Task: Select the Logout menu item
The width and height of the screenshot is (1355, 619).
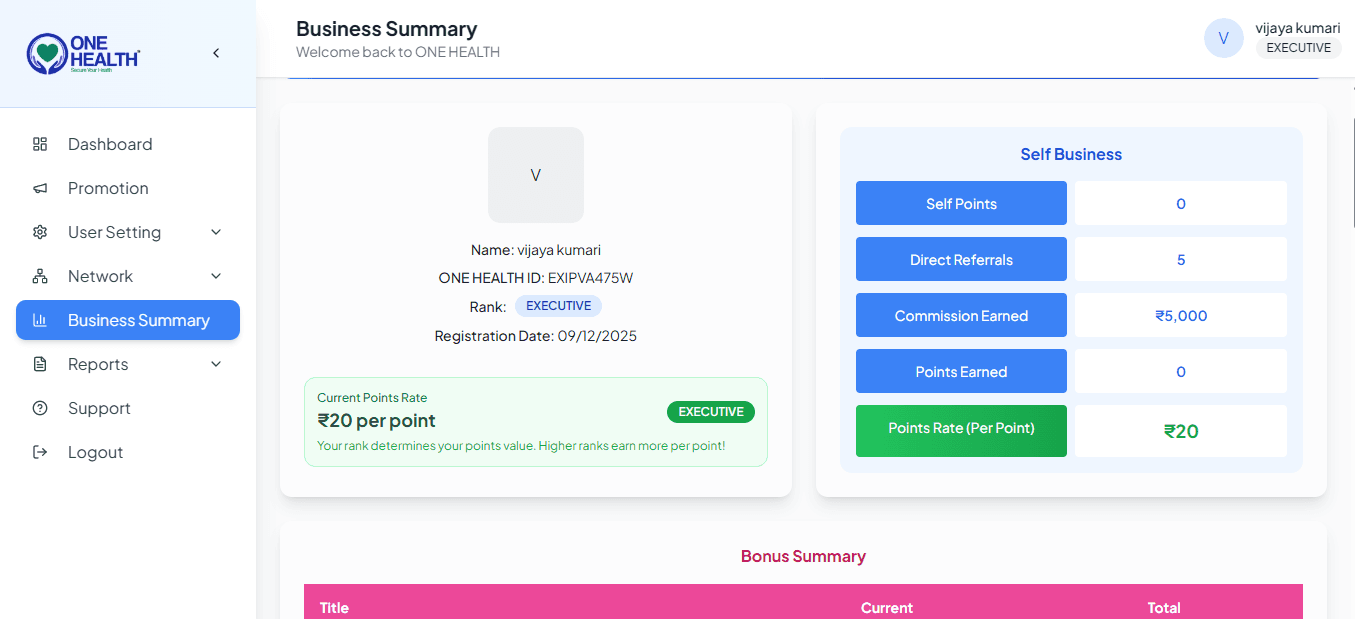Action: [x=128, y=452]
